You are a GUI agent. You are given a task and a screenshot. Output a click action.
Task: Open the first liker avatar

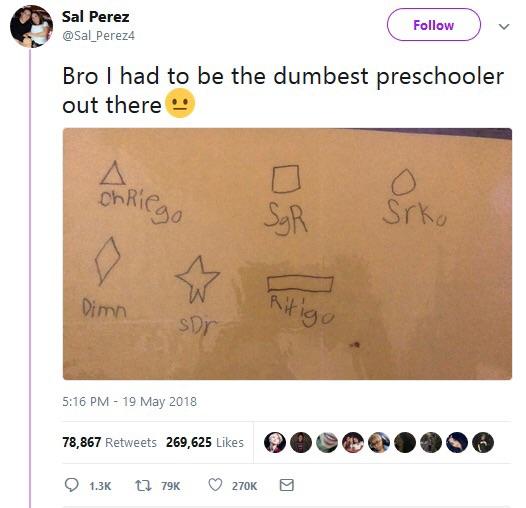pyautogui.click(x=275, y=442)
